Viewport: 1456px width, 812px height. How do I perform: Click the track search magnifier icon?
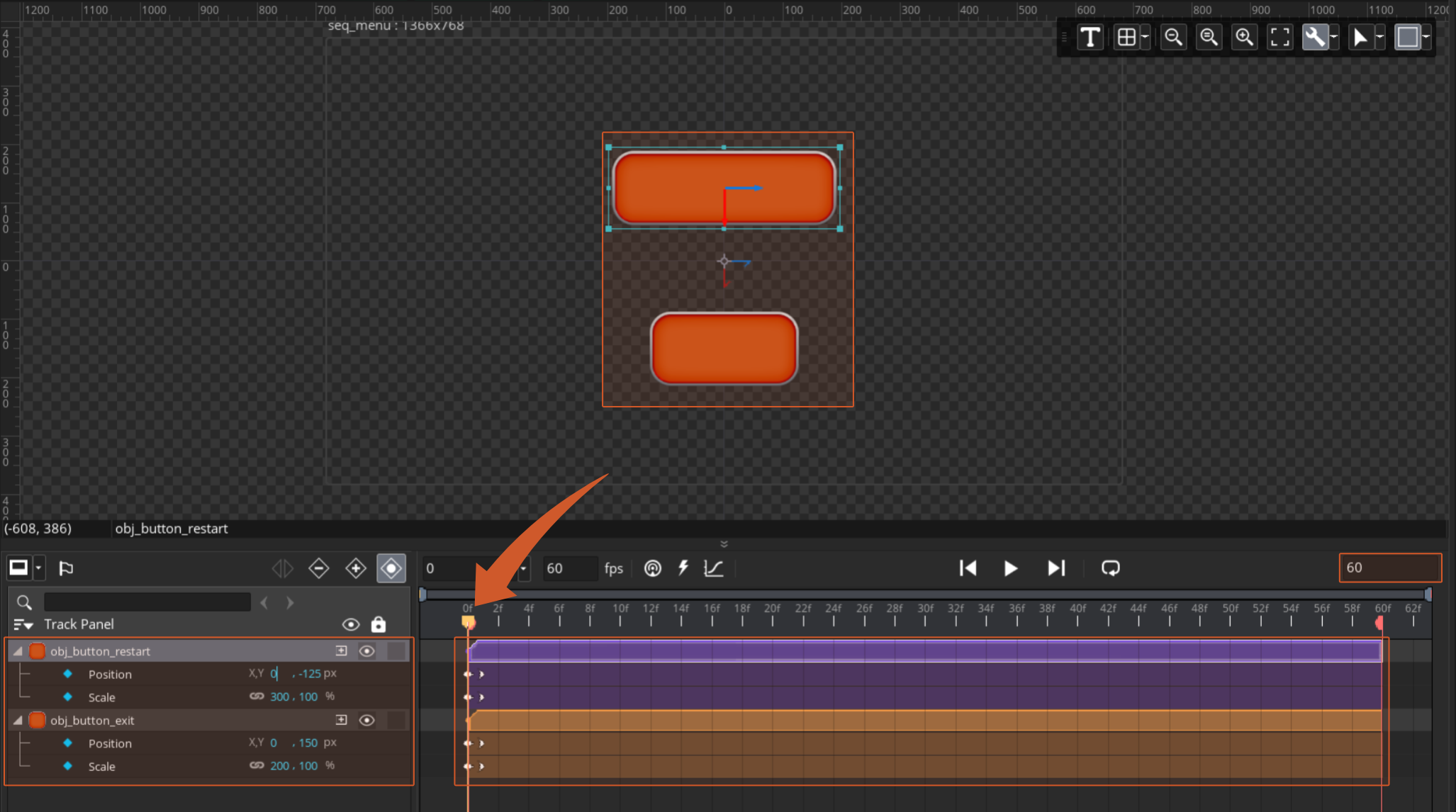pyautogui.click(x=24, y=602)
